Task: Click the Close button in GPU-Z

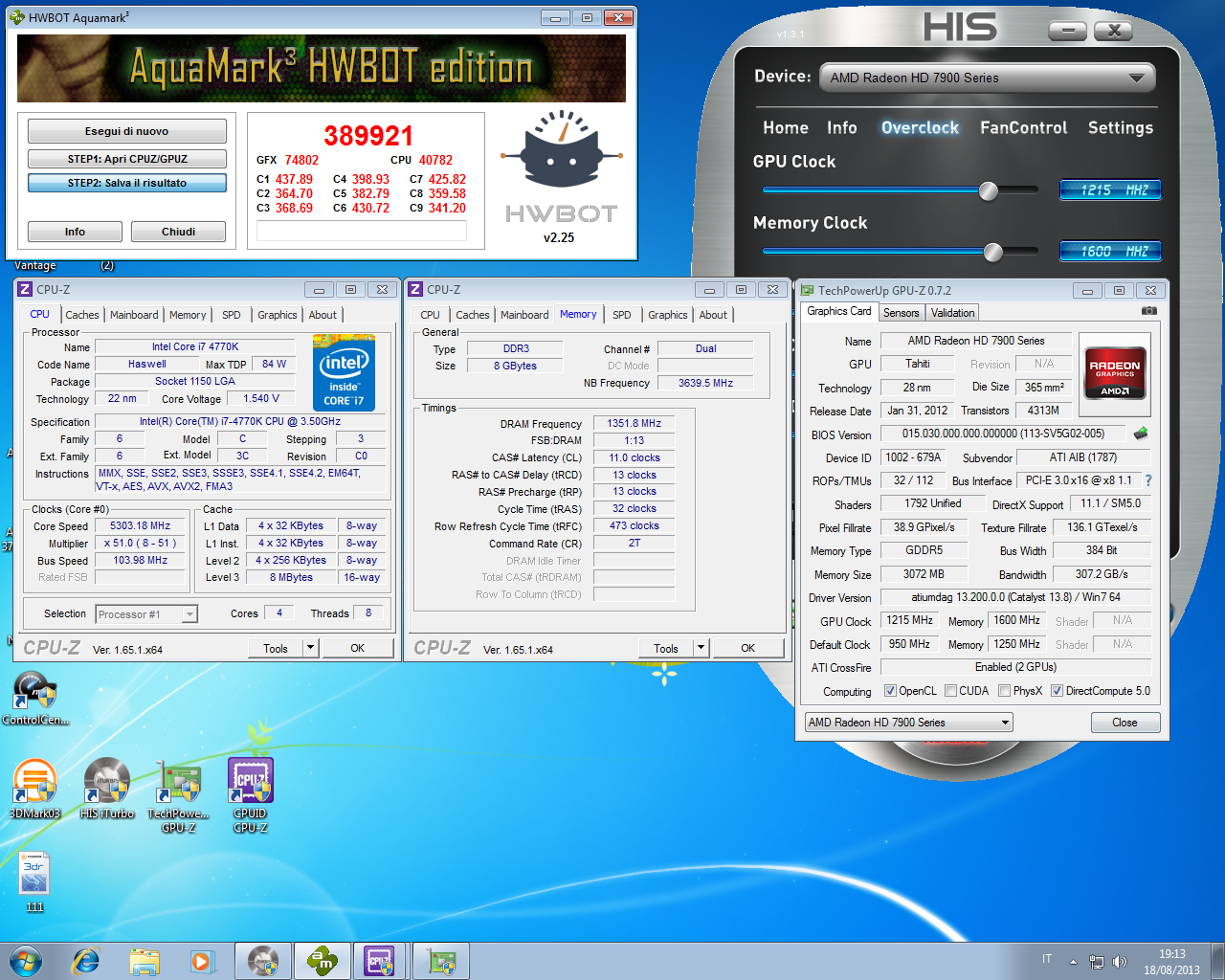Action: click(1125, 723)
